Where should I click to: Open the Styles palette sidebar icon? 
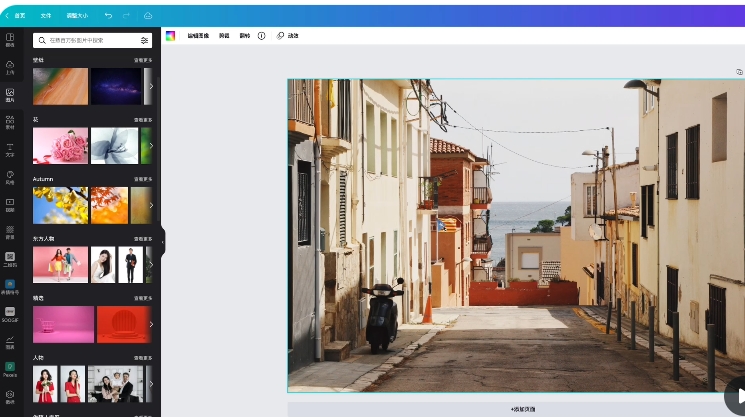click(x=10, y=177)
